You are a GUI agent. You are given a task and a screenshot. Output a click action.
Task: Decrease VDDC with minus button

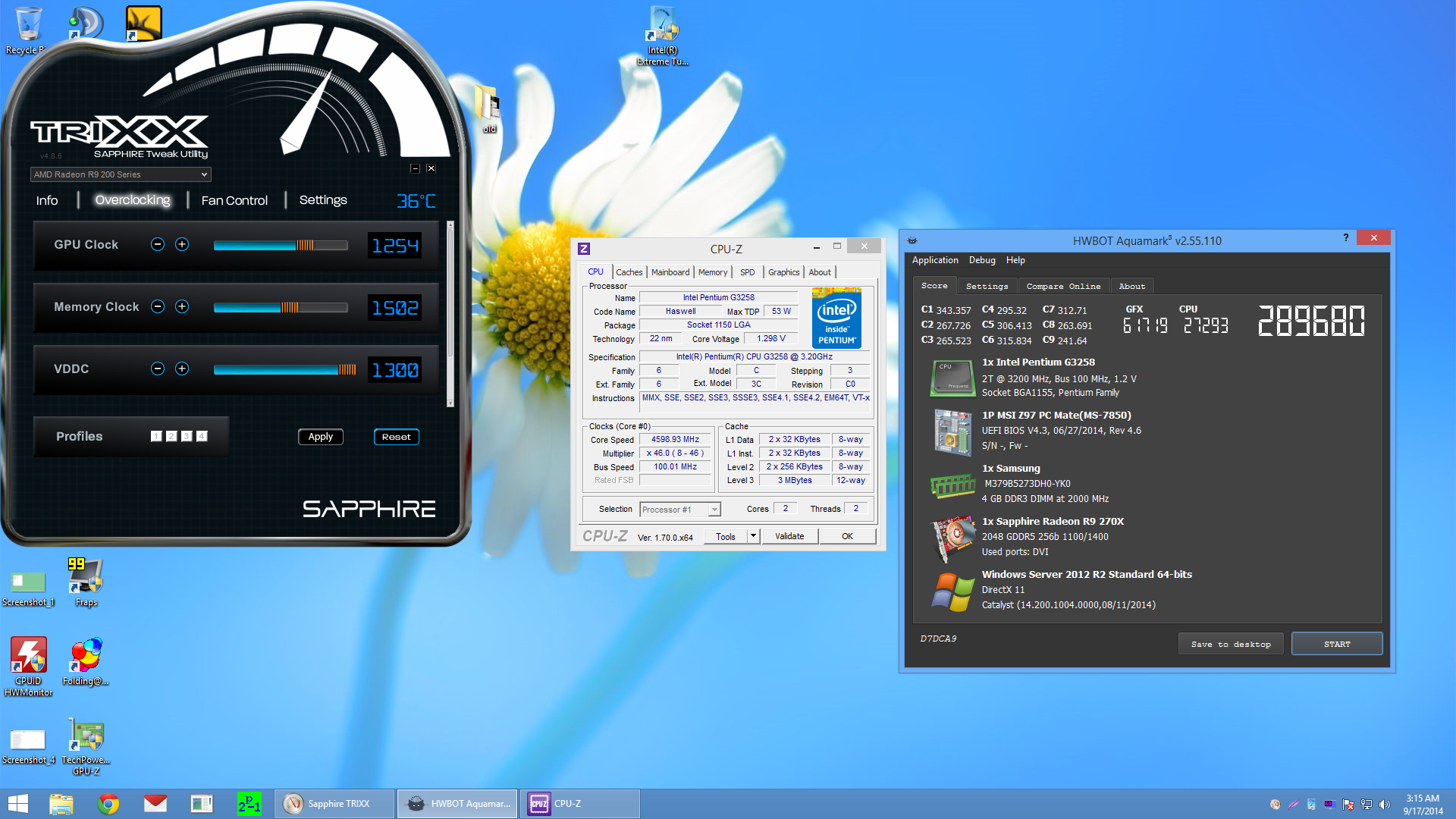(158, 369)
